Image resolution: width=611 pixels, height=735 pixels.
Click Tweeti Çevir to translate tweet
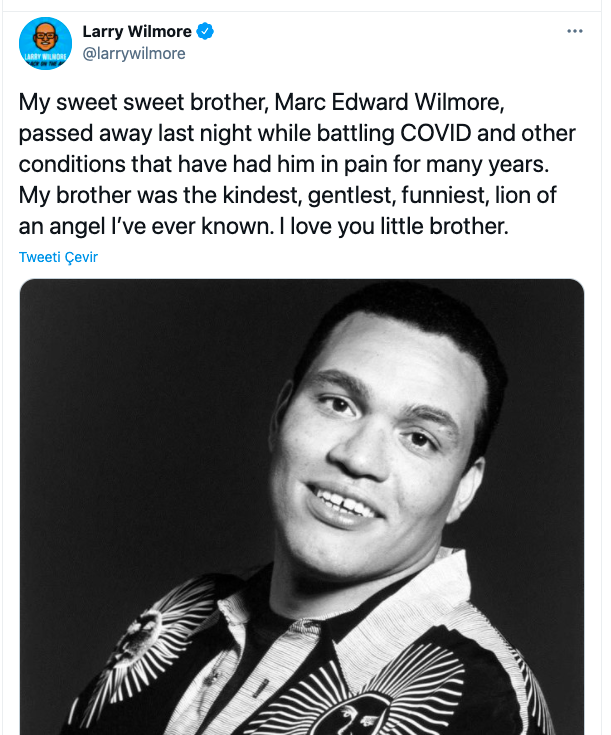[x=58, y=257]
